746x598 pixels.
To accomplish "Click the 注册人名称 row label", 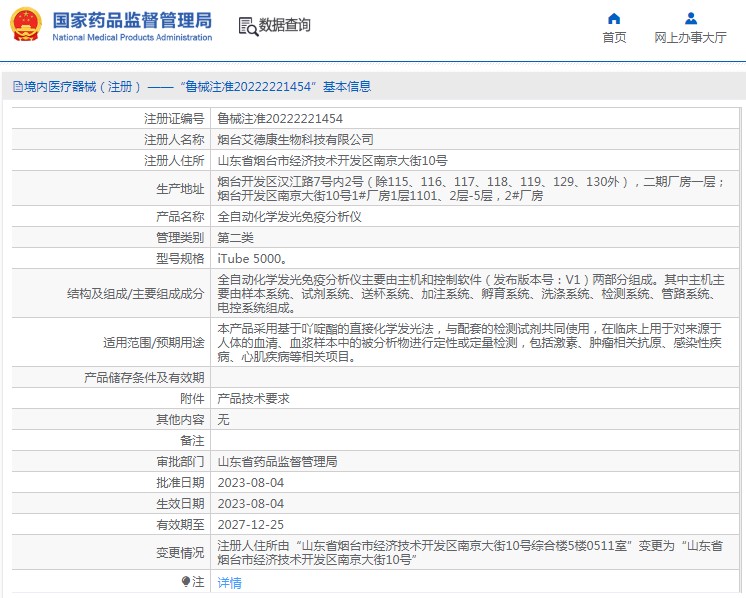I will click(x=174, y=139).
